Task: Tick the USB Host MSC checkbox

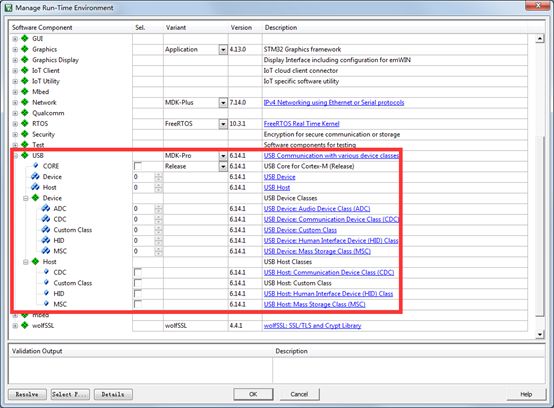Action: point(138,304)
